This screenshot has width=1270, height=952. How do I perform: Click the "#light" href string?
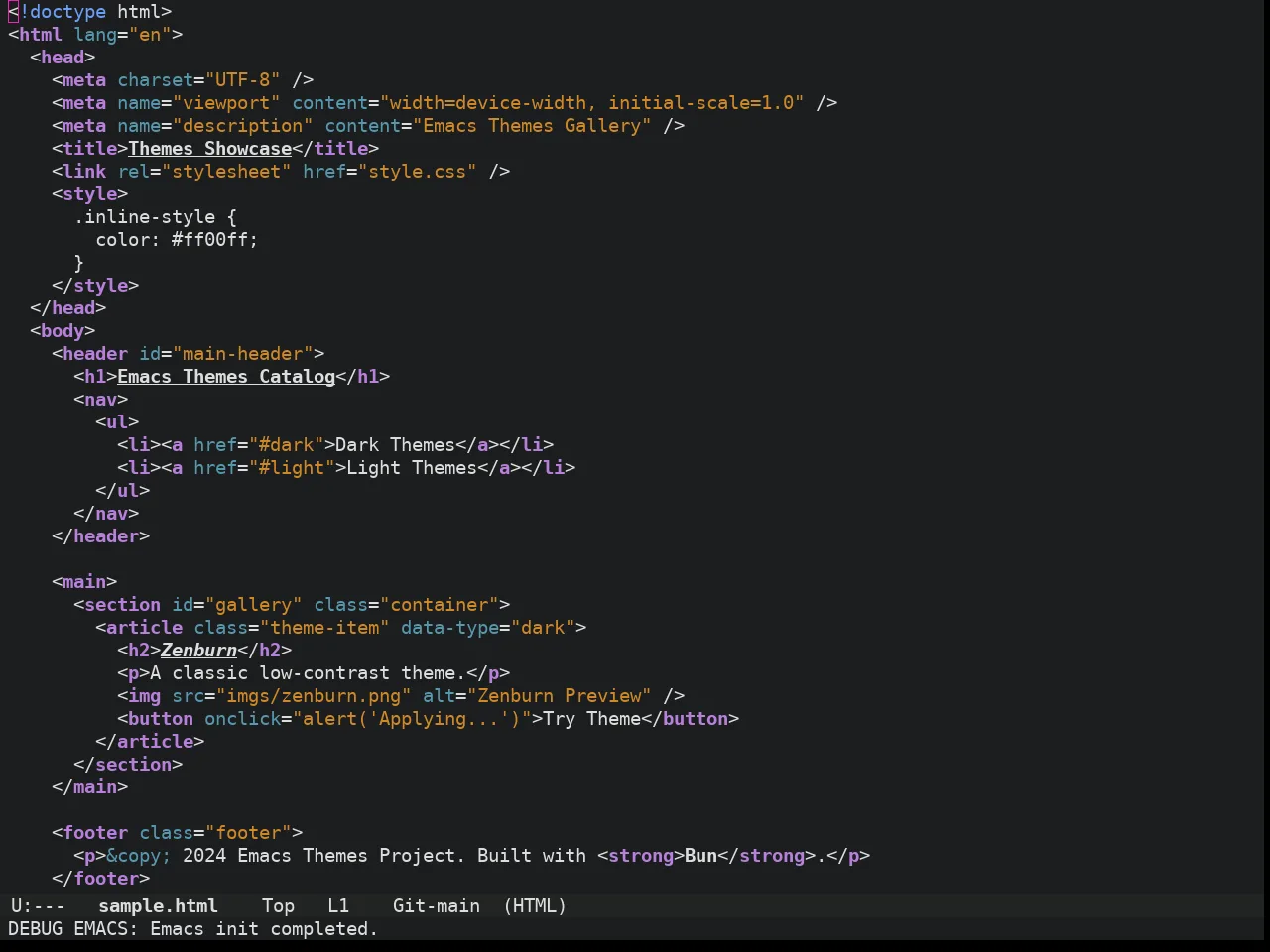tap(292, 467)
